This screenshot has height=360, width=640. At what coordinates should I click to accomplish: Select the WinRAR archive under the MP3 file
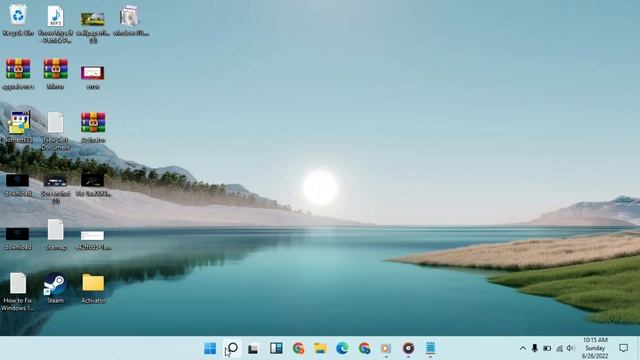coord(56,69)
